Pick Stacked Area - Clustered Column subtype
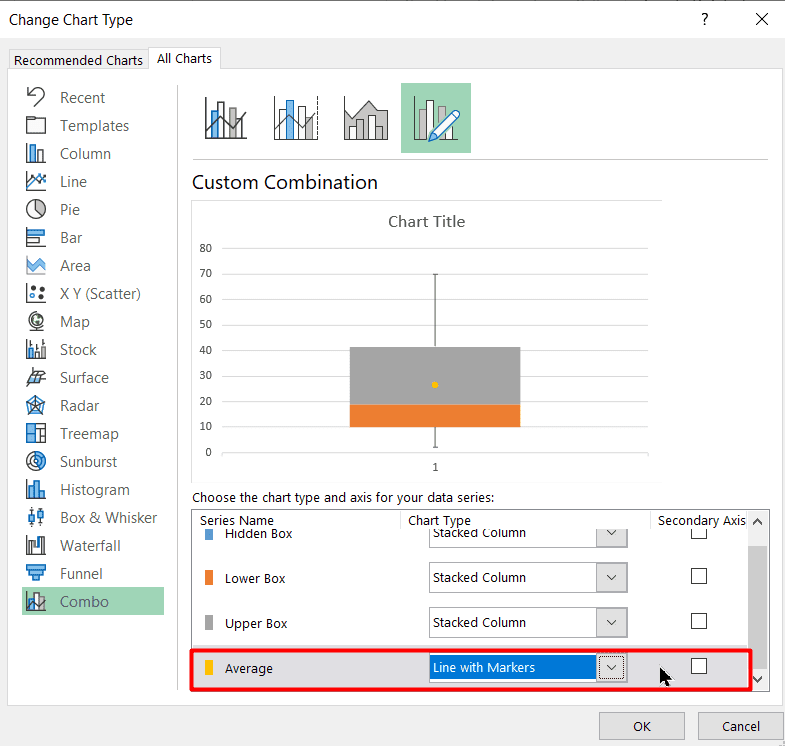The image size is (785, 746). (x=366, y=118)
